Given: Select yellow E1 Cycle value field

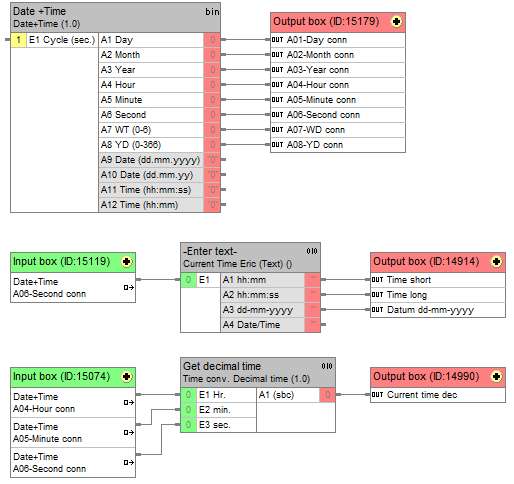Looking at the screenshot, I should [19, 40].
